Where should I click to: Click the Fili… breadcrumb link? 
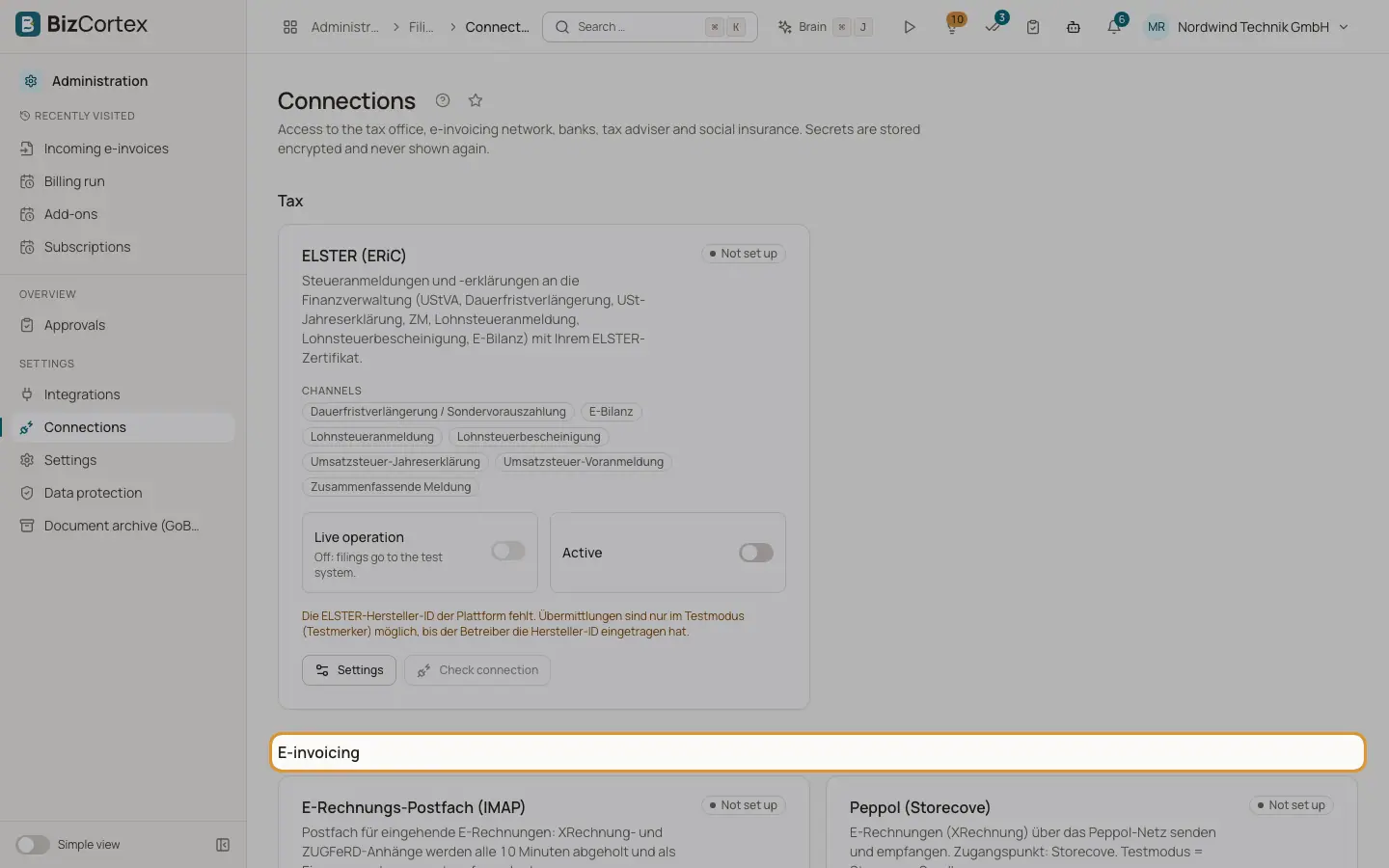[421, 27]
